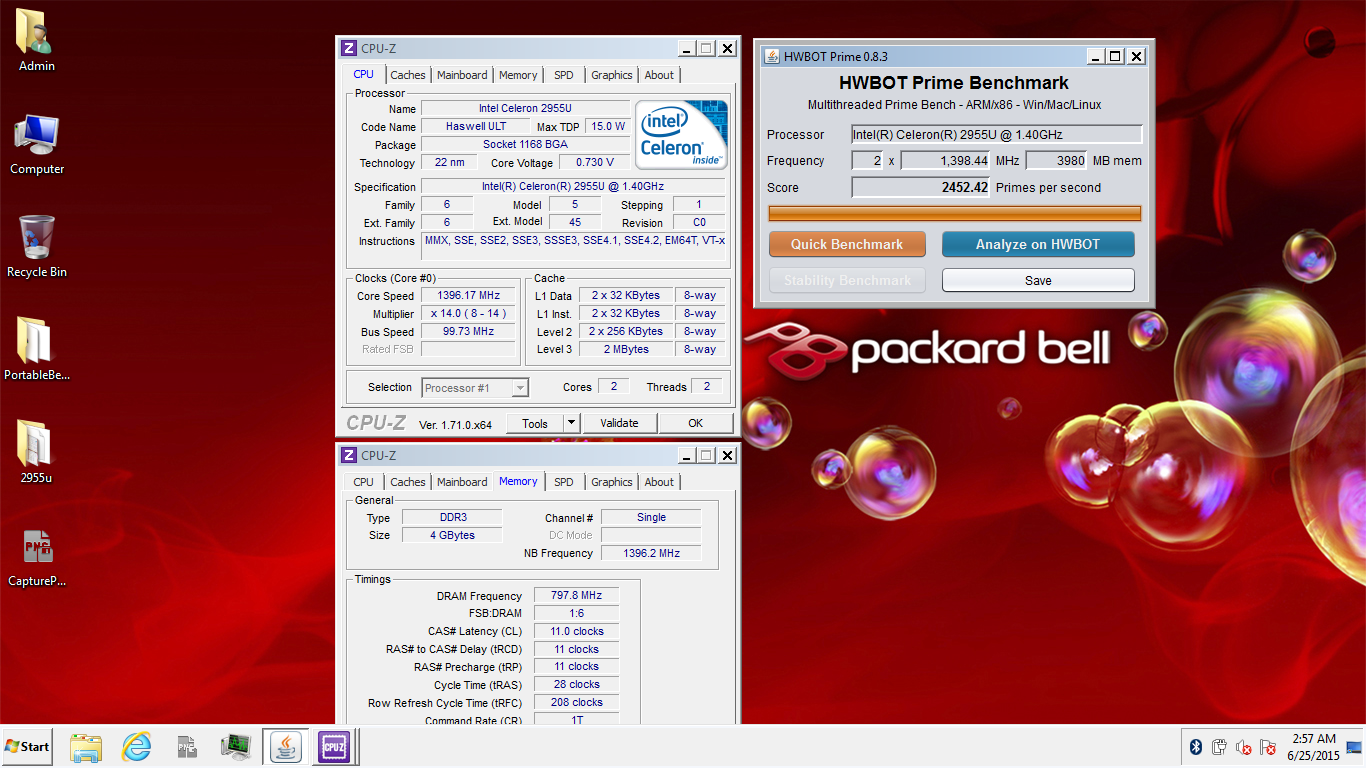Launch Internet Explorer from the taskbar

coord(136,746)
